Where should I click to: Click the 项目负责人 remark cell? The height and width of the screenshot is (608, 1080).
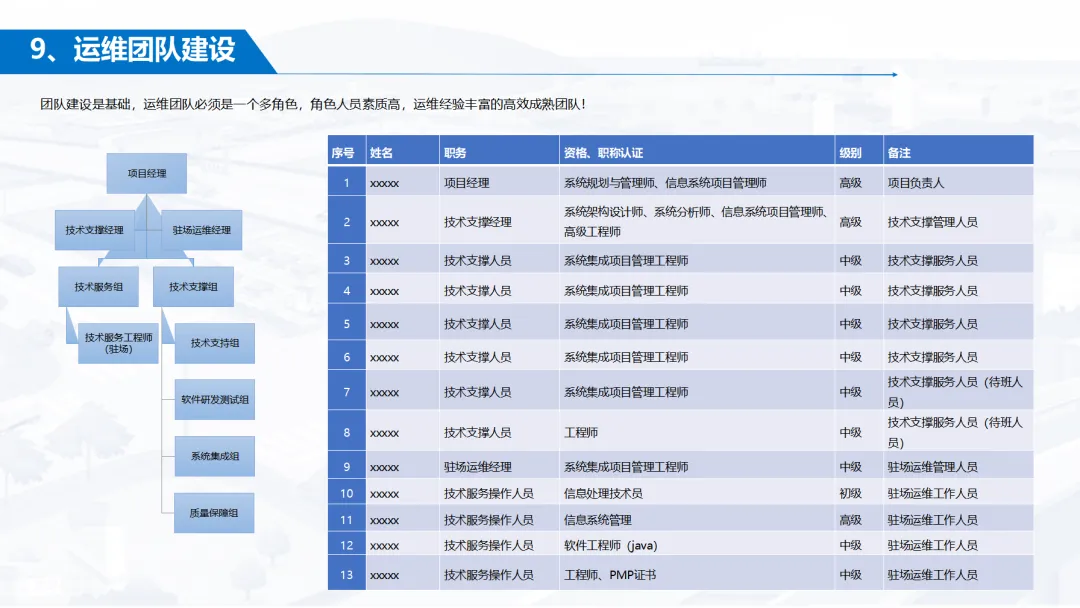pyautogui.click(x=958, y=182)
